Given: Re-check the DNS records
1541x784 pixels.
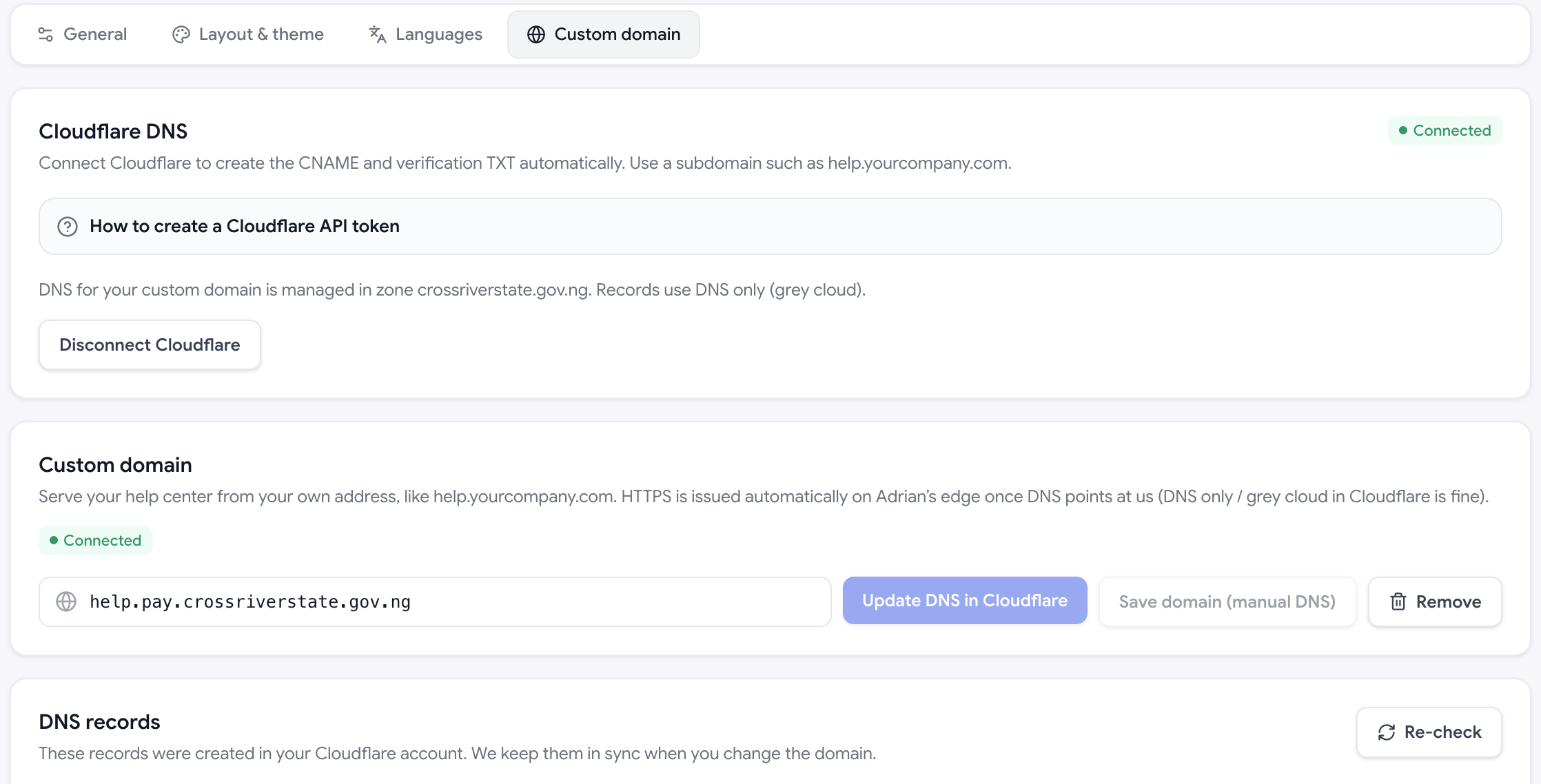Looking at the screenshot, I should point(1429,732).
